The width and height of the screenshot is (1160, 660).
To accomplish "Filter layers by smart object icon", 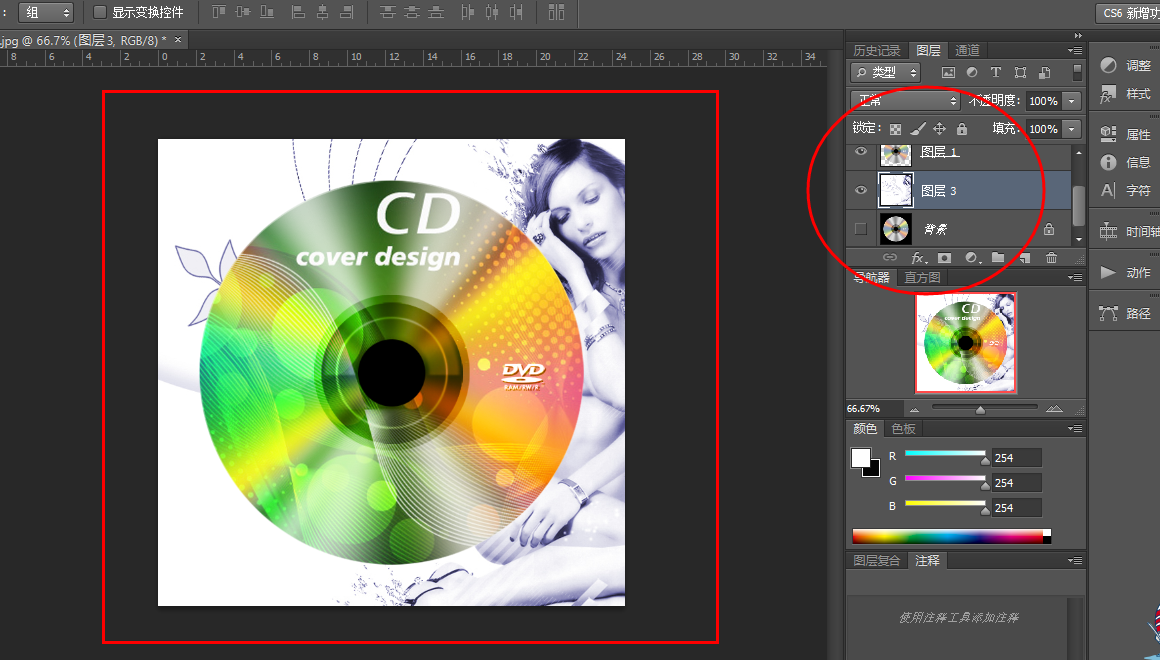I will pos(1045,73).
